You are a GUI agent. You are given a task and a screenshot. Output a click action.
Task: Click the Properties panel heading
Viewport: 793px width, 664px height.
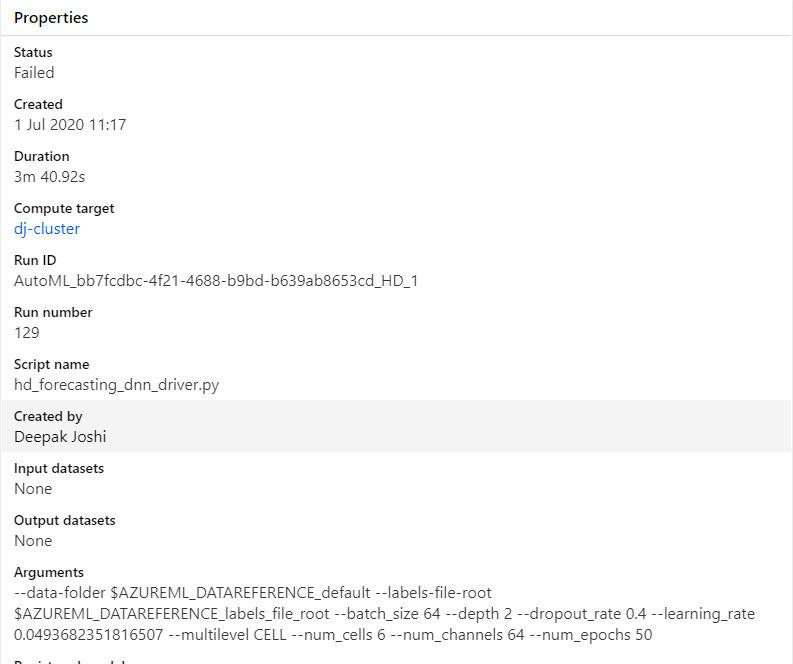pyautogui.click(x=51, y=18)
